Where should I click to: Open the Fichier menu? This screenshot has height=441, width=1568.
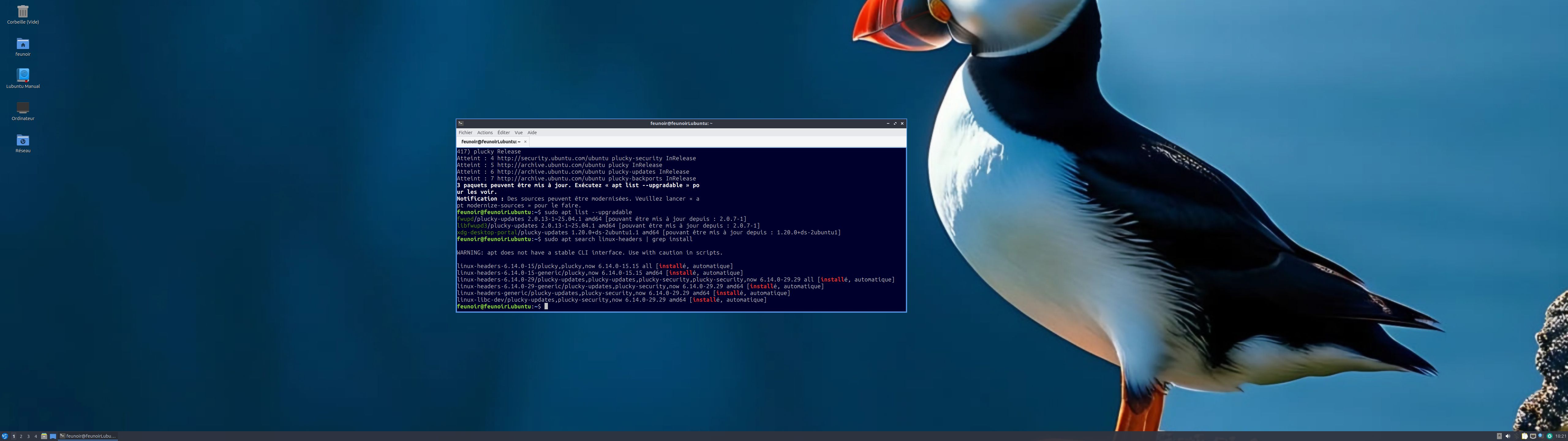click(x=465, y=133)
